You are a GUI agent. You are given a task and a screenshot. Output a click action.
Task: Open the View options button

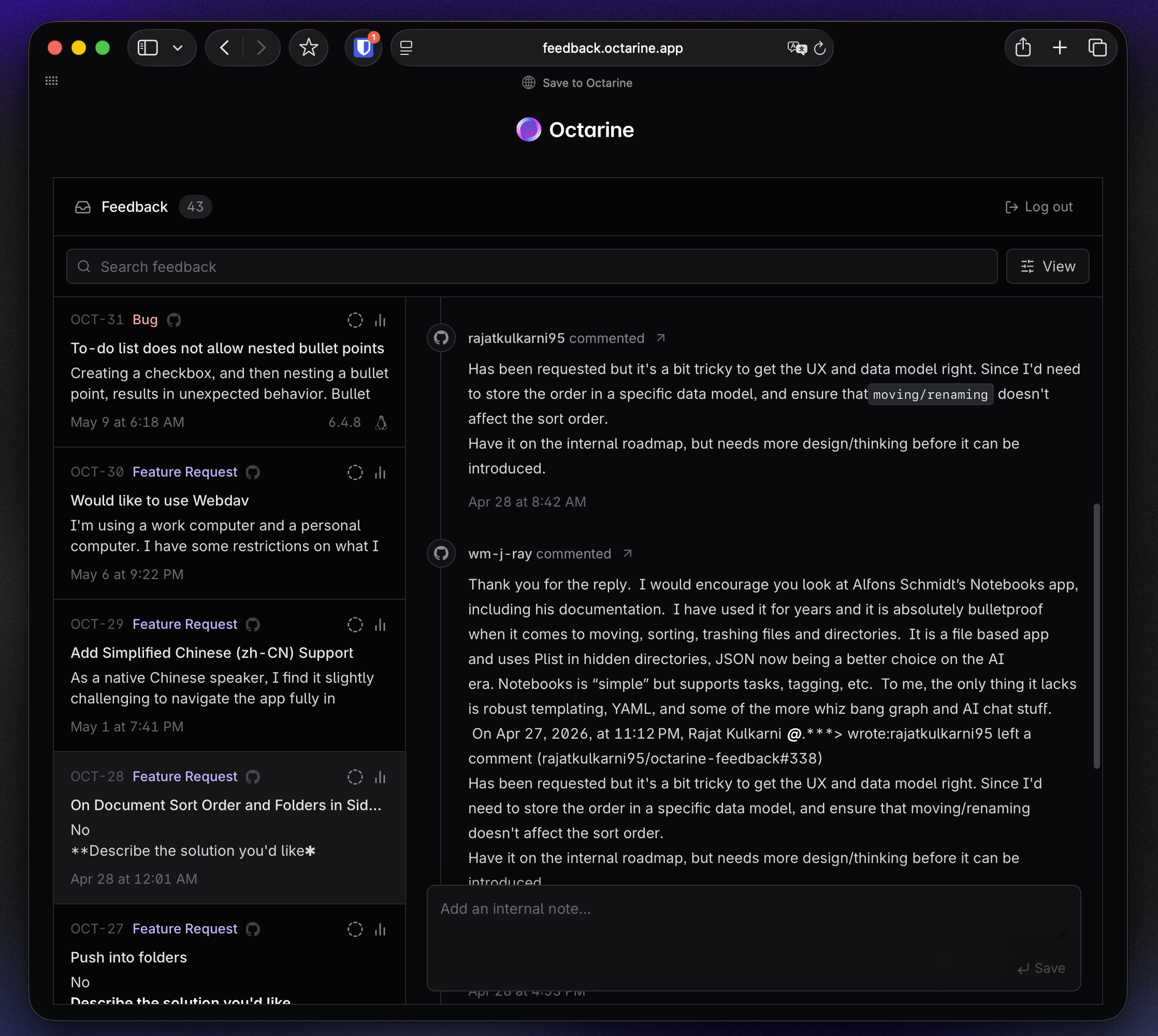pos(1048,266)
